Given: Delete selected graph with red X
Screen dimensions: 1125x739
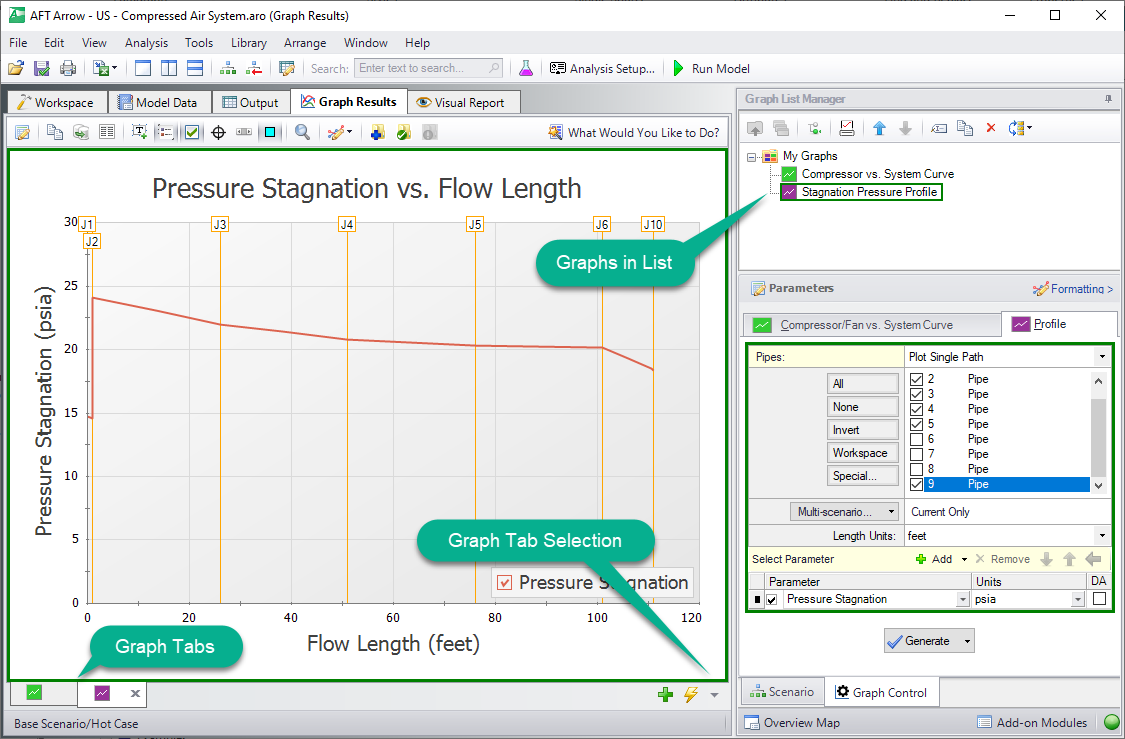Looking at the screenshot, I should point(991,128).
